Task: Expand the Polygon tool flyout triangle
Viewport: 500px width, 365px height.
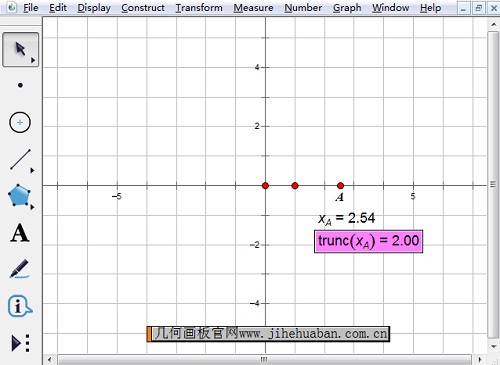Action: (x=32, y=207)
